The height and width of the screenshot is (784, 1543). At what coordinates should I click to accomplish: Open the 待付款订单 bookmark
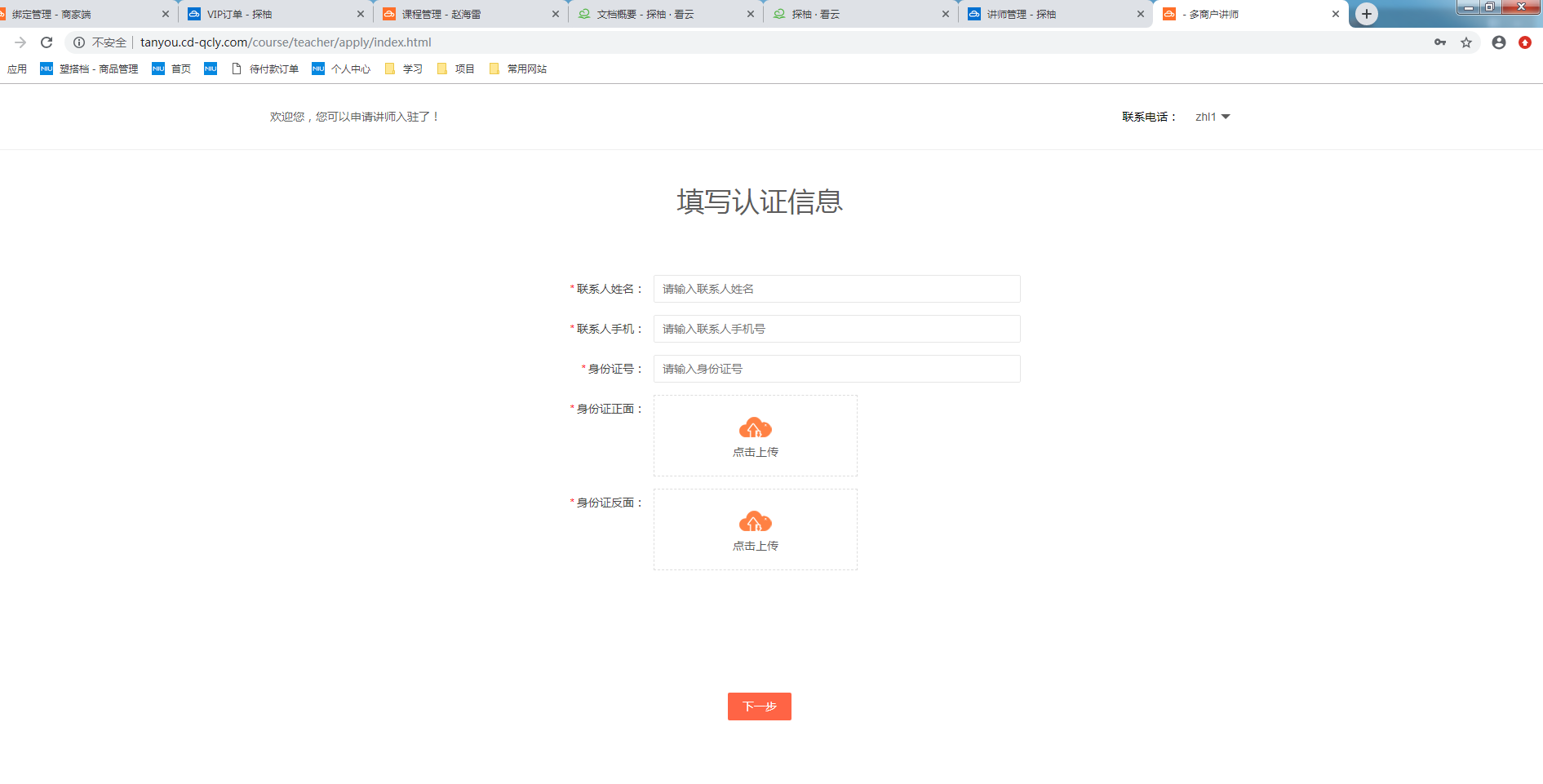point(265,69)
